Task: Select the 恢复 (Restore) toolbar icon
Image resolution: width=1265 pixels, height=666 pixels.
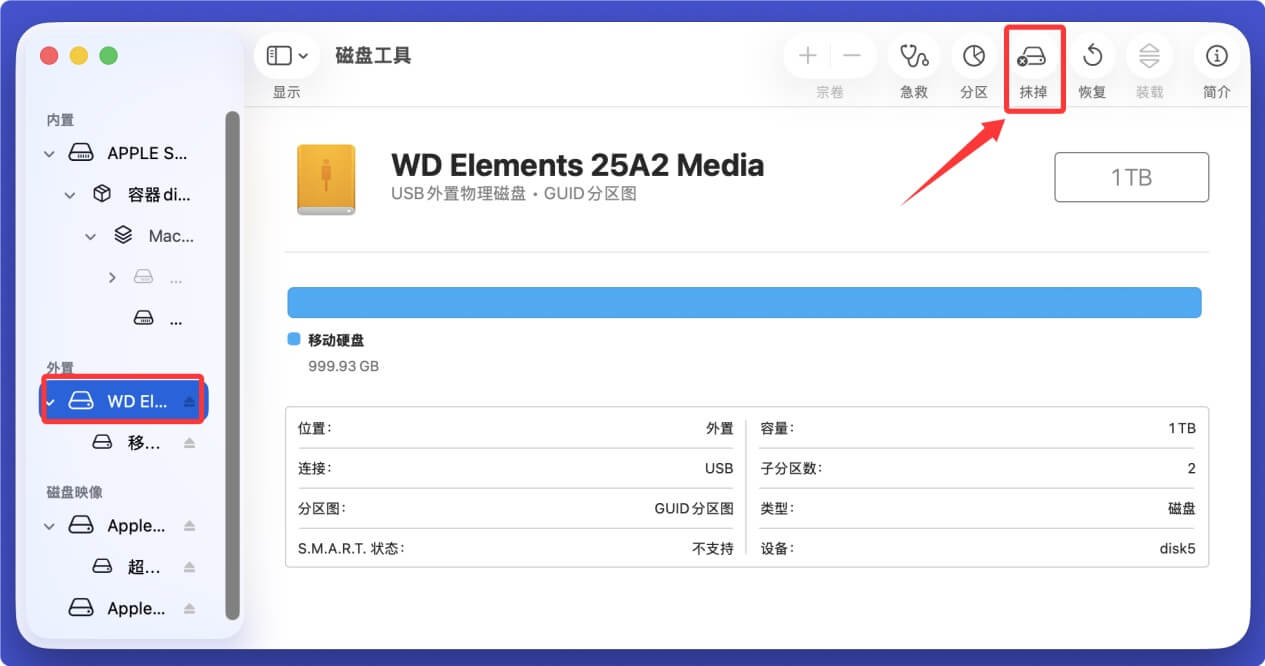Action: [1092, 57]
